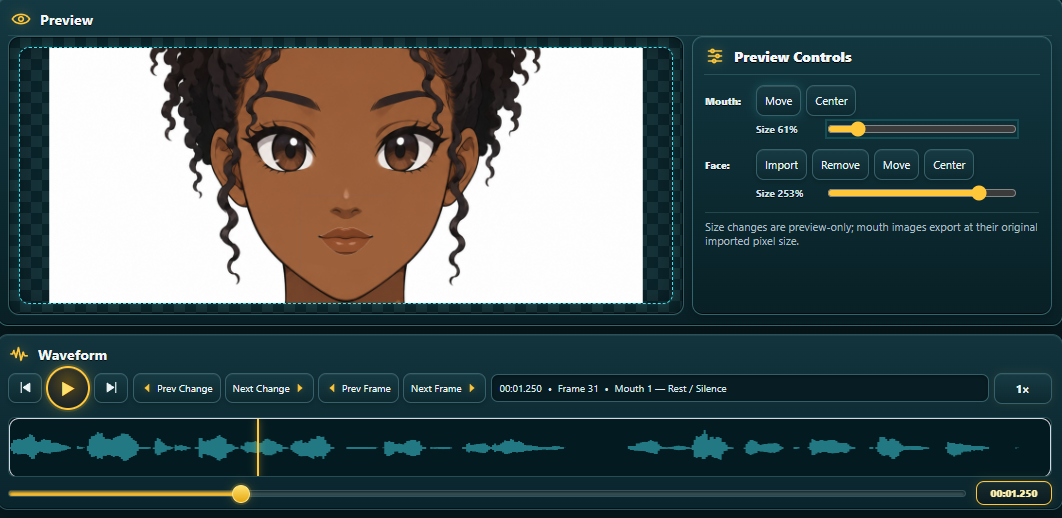Click the 'Face:' label

coord(717,165)
